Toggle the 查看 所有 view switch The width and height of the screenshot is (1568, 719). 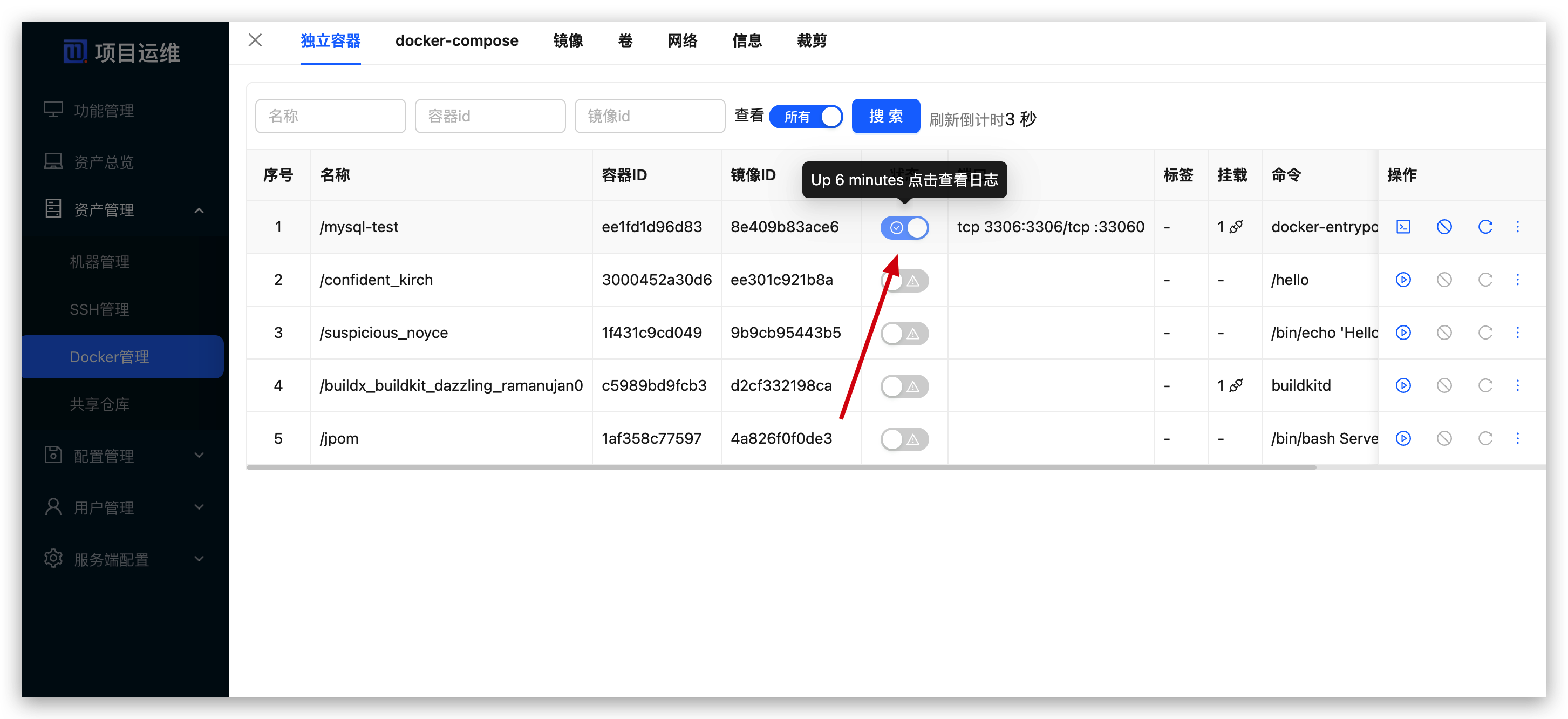coord(806,116)
